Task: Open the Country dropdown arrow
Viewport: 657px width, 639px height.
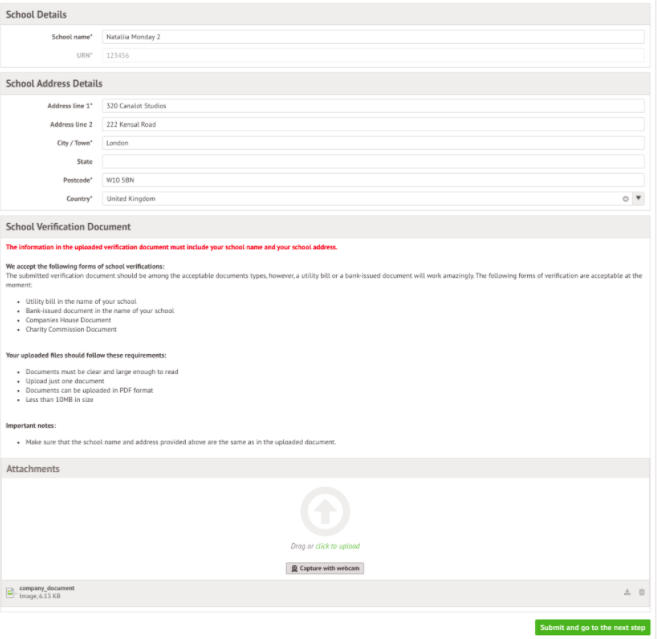Action: pos(638,198)
